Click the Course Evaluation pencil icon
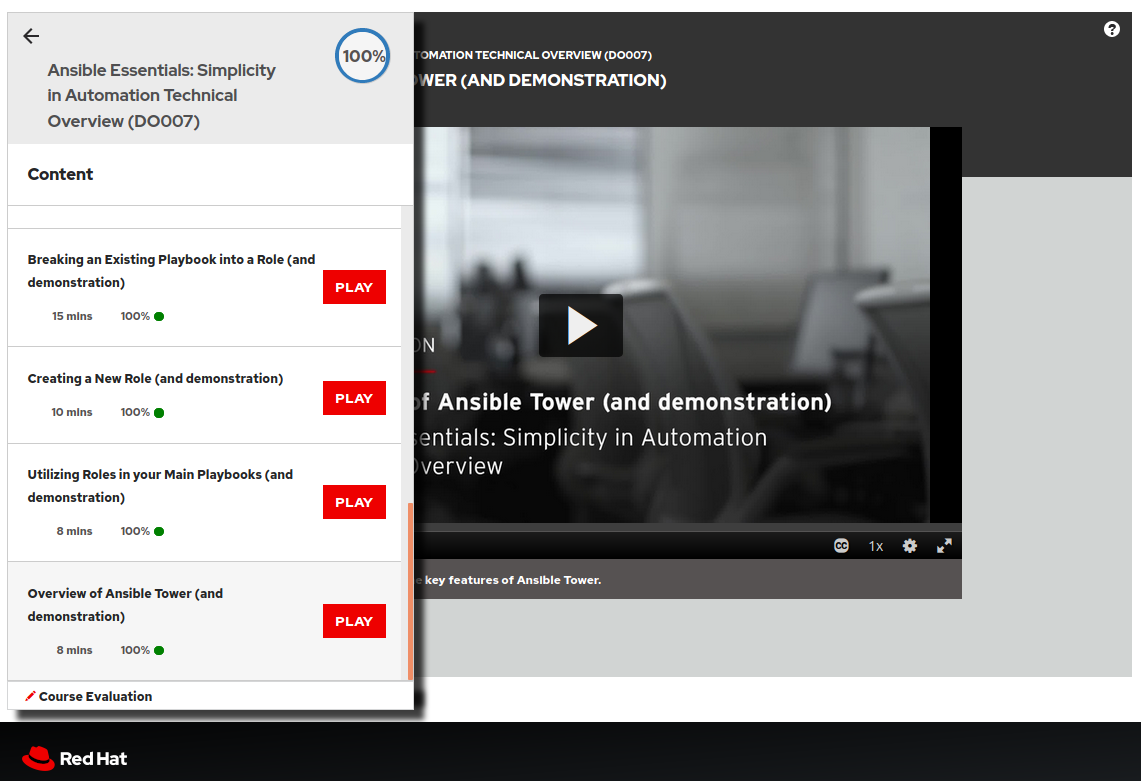This screenshot has height=781, width=1141. click(x=30, y=697)
